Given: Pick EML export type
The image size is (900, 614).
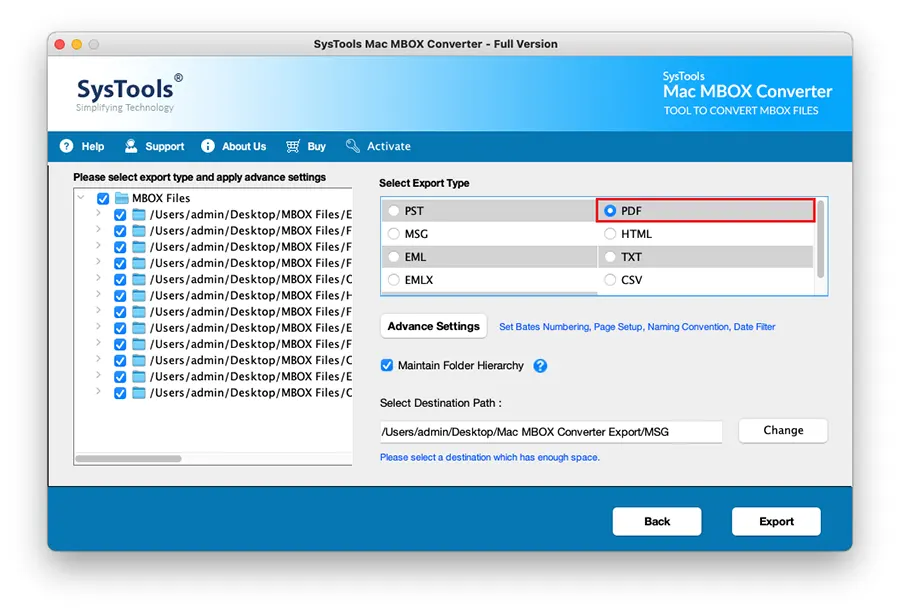Looking at the screenshot, I should pyautogui.click(x=394, y=257).
